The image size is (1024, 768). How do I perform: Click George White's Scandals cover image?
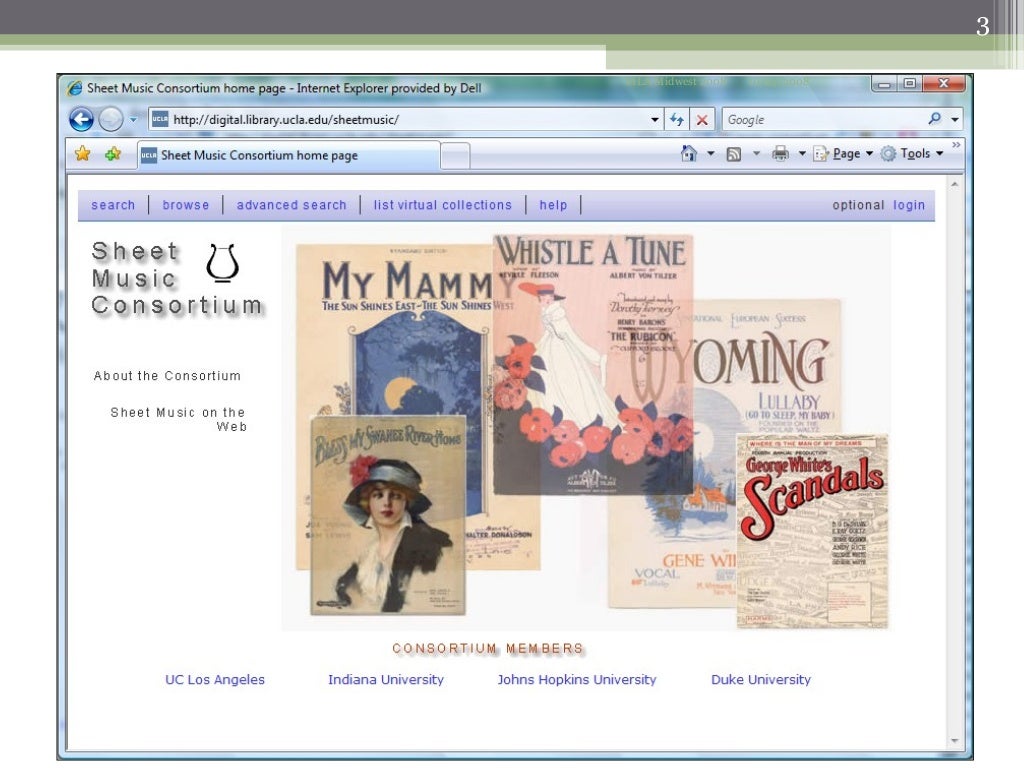tap(812, 532)
